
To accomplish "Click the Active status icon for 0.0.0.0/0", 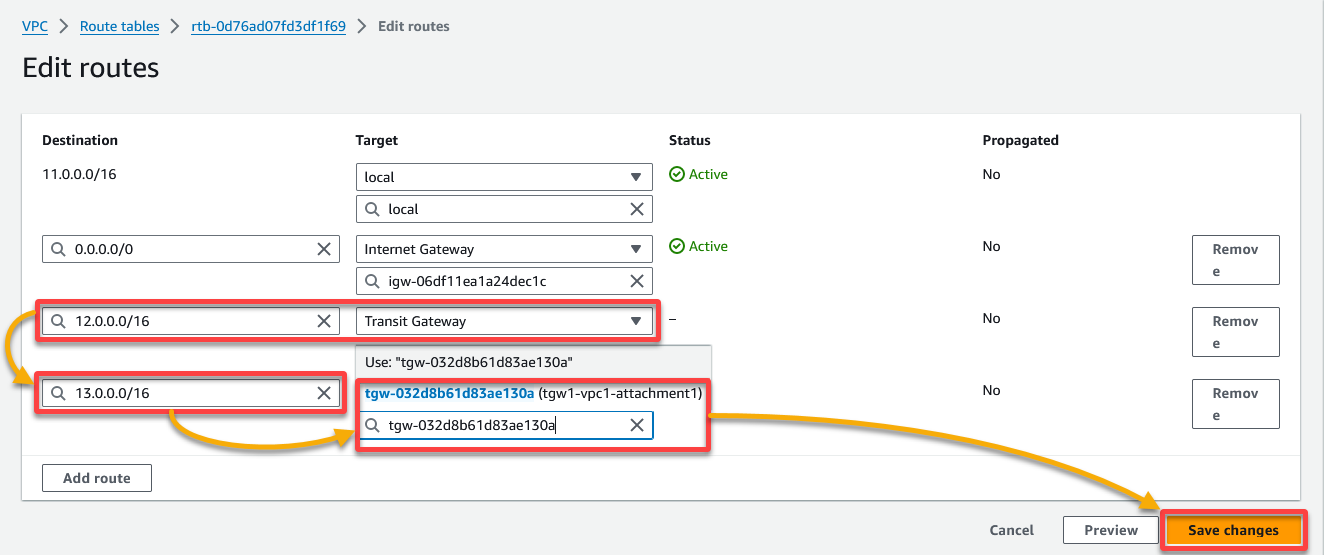I will point(677,246).
